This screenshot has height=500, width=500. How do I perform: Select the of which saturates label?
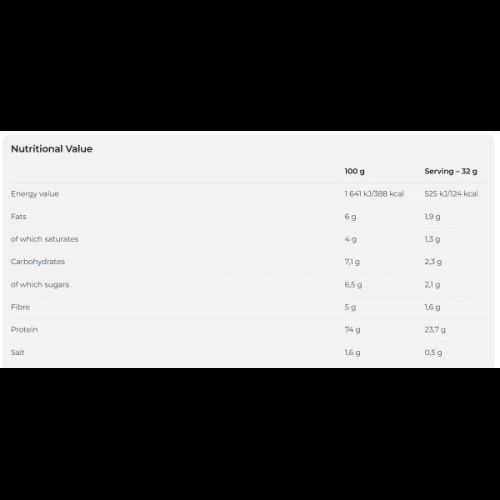coord(45,239)
